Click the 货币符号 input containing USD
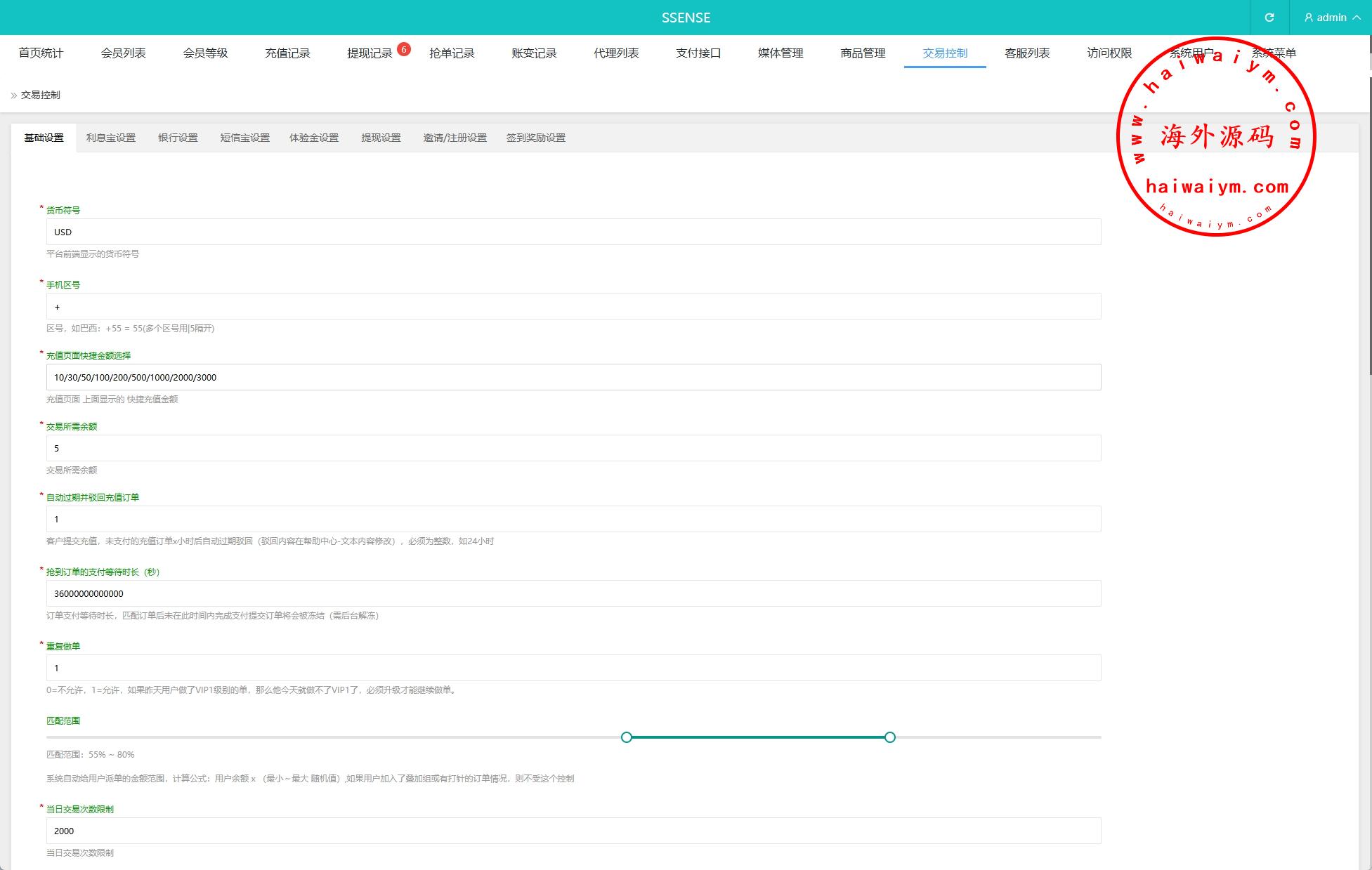Viewport: 1372px width, 870px height. [573, 232]
